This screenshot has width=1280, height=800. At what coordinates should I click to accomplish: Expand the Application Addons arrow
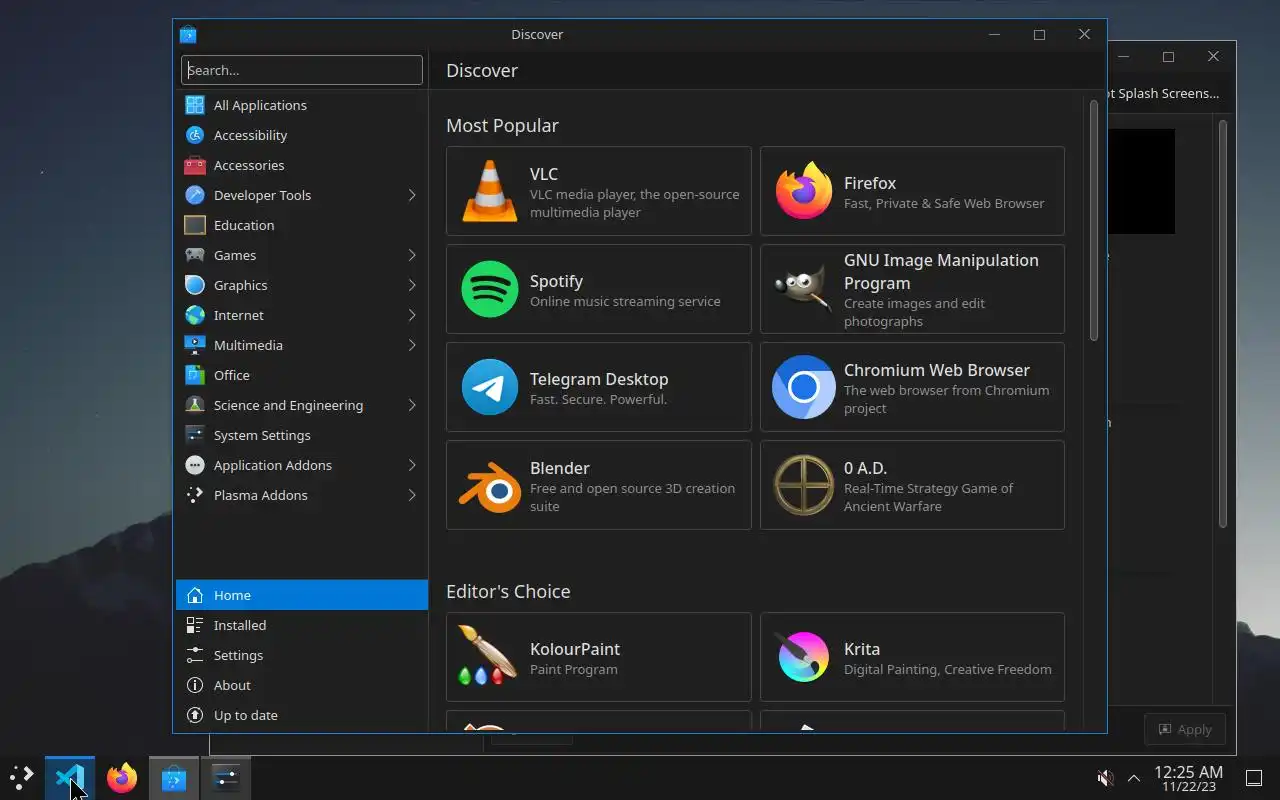[412, 465]
